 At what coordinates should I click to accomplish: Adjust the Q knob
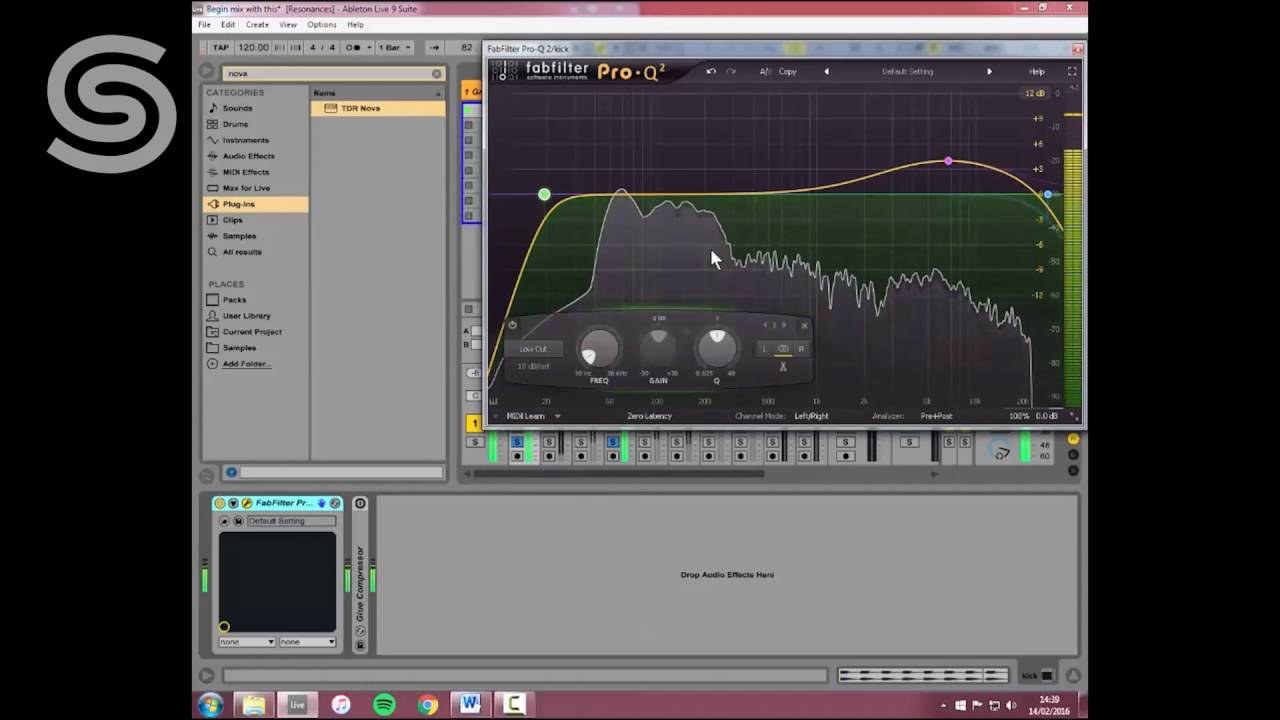(716, 346)
